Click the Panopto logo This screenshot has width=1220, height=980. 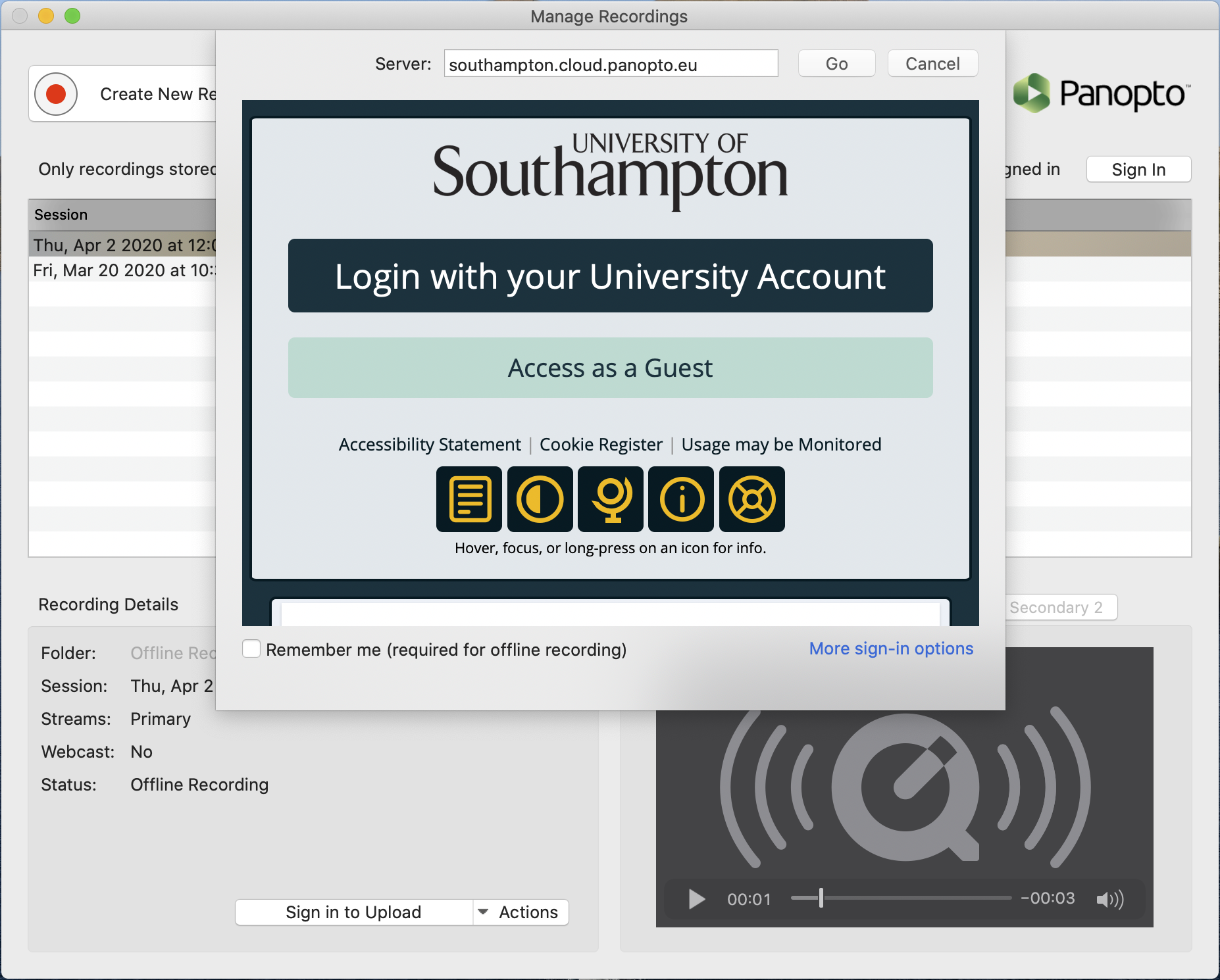tap(1102, 93)
